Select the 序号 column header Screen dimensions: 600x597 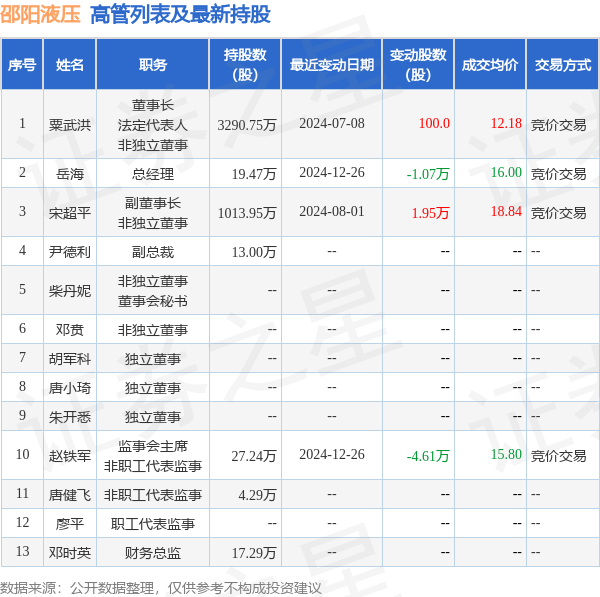(22, 65)
